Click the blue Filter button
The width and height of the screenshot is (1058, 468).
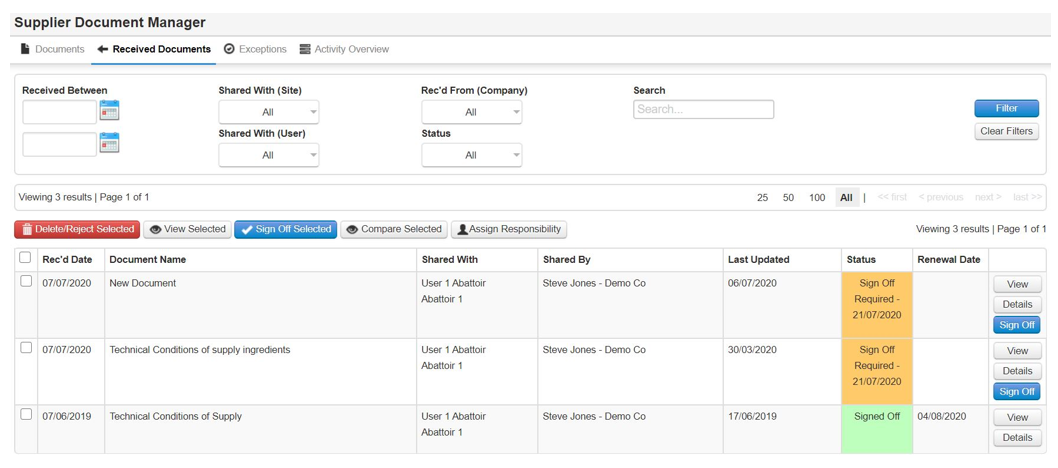coord(1006,108)
